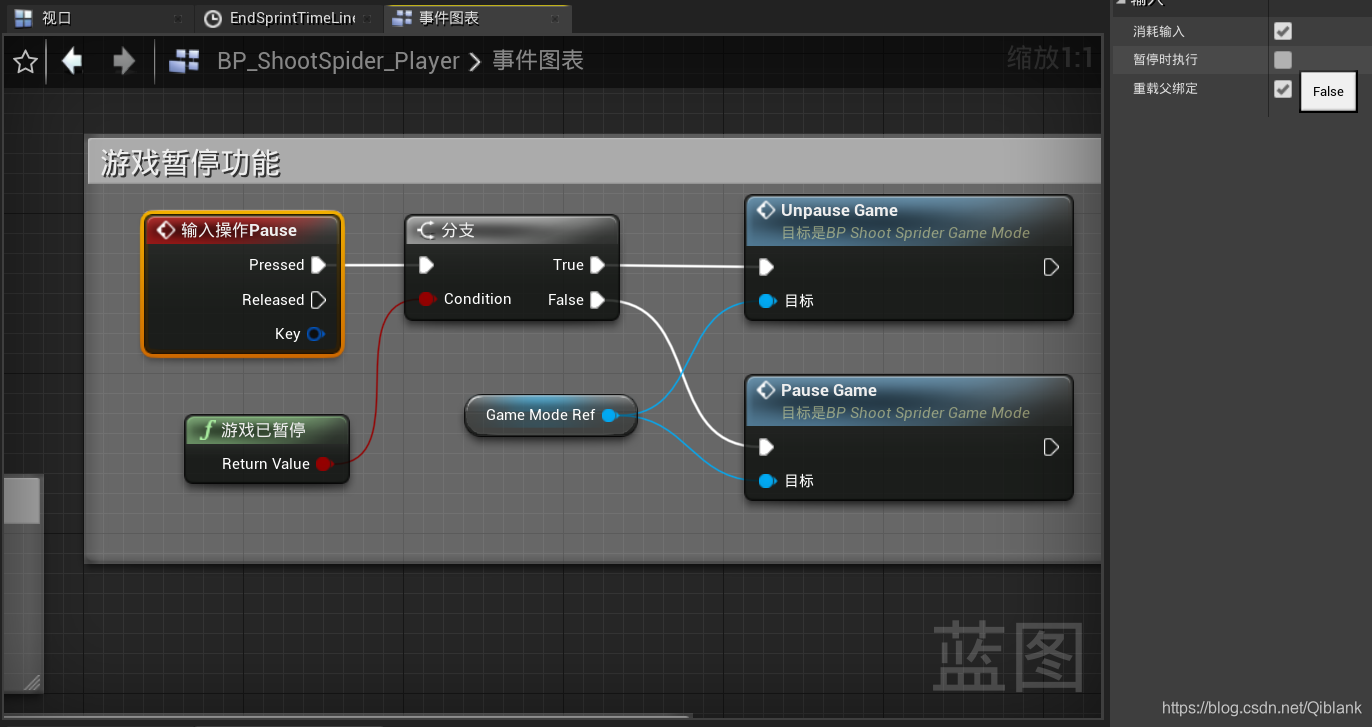Close the EndSprintTimeLine tab
This screenshot has height=727, width=1372.
(368, 19)
